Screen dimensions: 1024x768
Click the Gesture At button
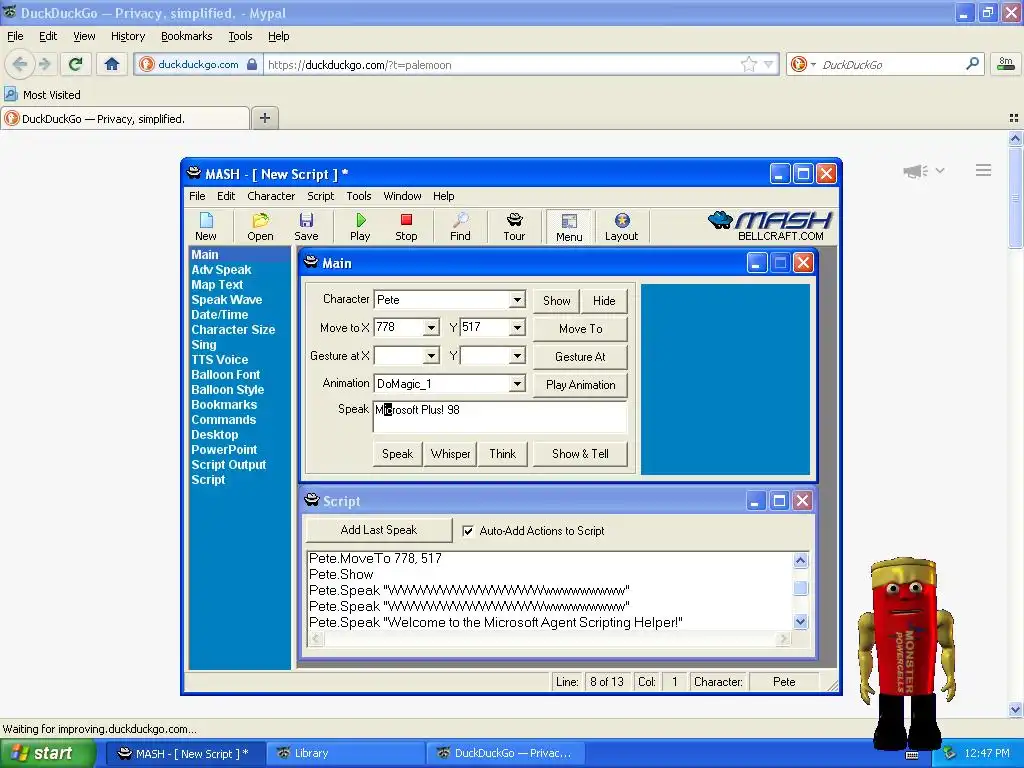(x=581, y=357)
